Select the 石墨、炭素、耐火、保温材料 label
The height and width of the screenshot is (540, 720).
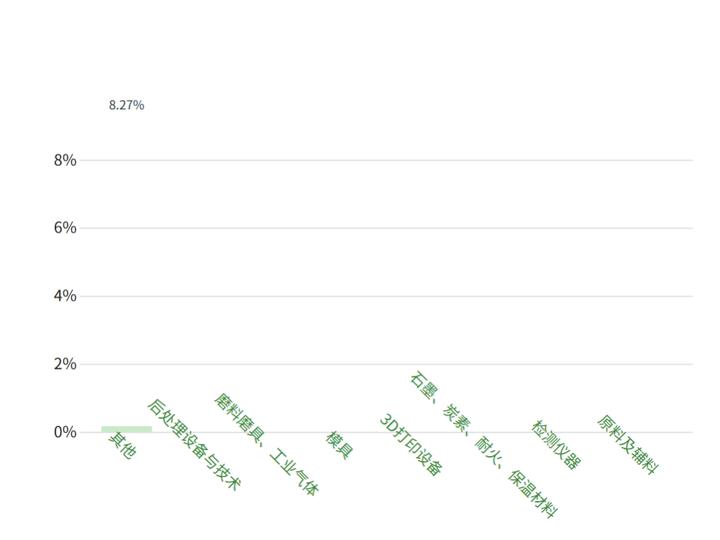point(483,445)
